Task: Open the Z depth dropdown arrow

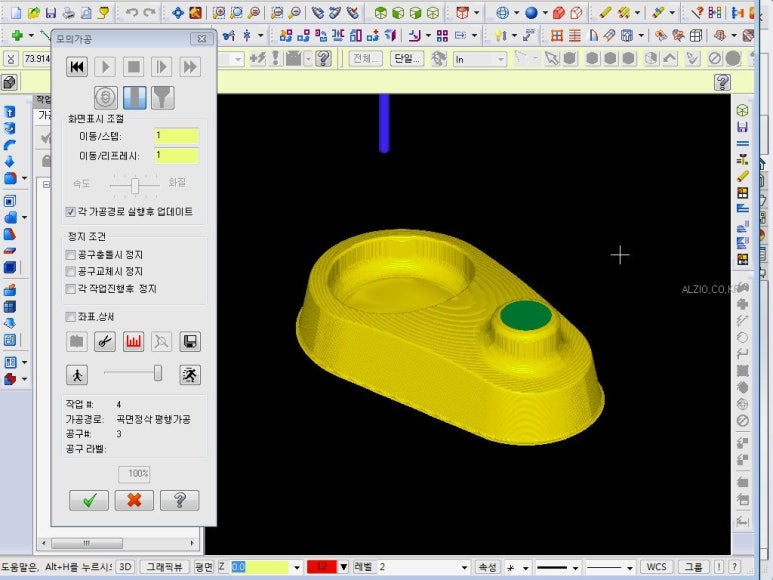Action: coord(296,567)
